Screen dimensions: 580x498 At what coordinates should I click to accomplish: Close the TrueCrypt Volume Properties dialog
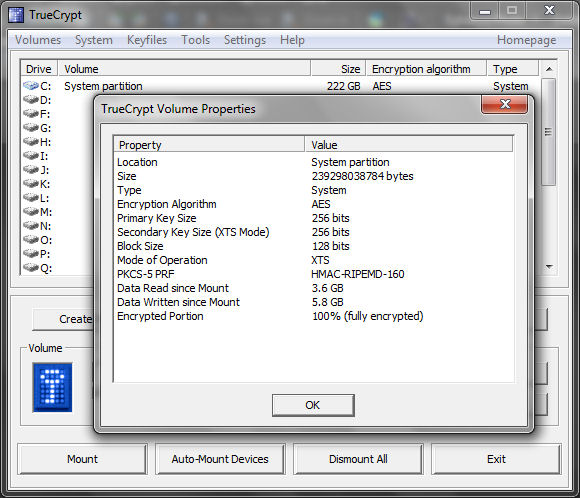tap(505, 104)
